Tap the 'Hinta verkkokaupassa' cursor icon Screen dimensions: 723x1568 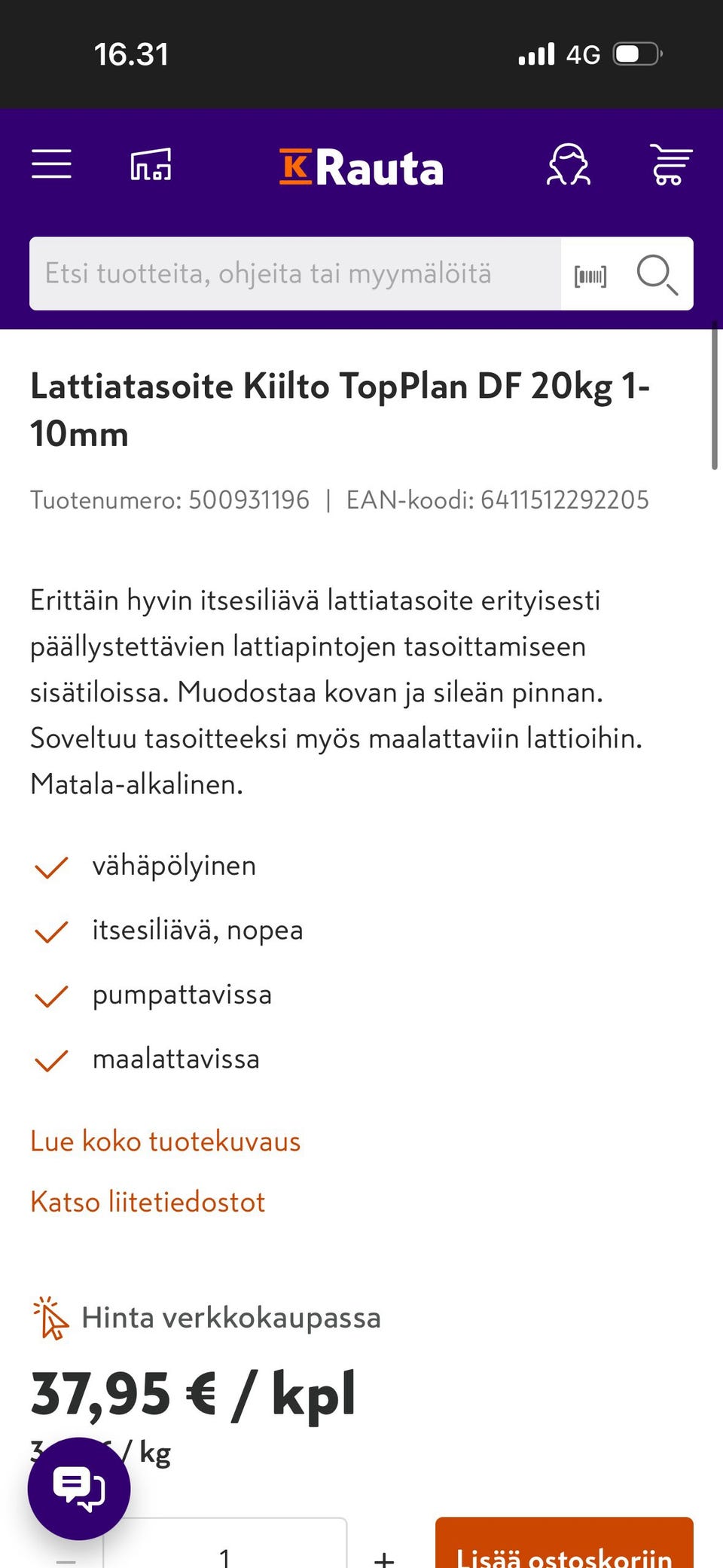click(x=51, y=1318)
